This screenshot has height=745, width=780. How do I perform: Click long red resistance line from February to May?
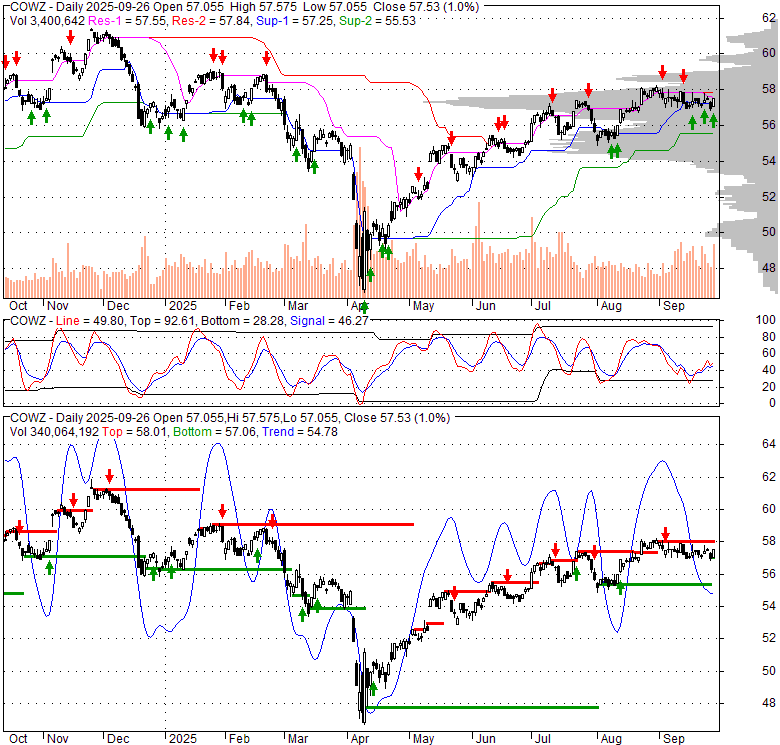pyautogui.click(x=312, y=524)
